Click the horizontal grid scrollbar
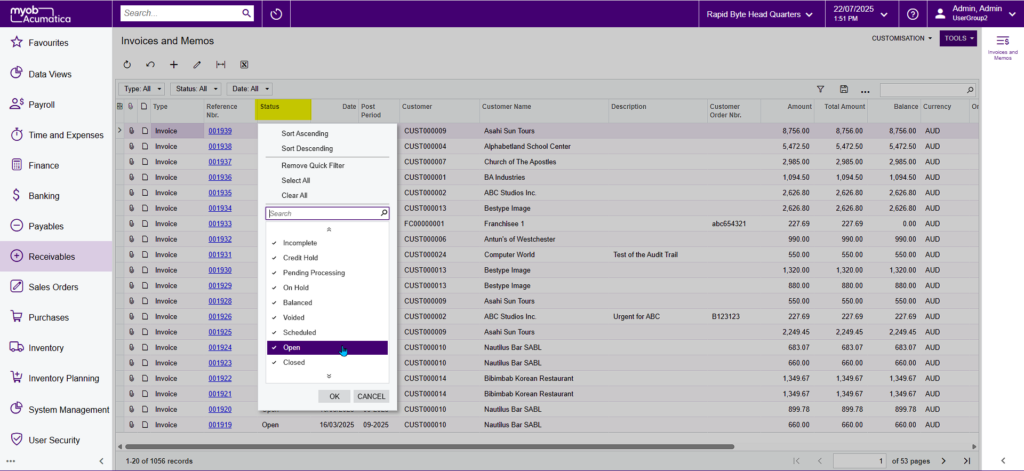 coord(429,447)
